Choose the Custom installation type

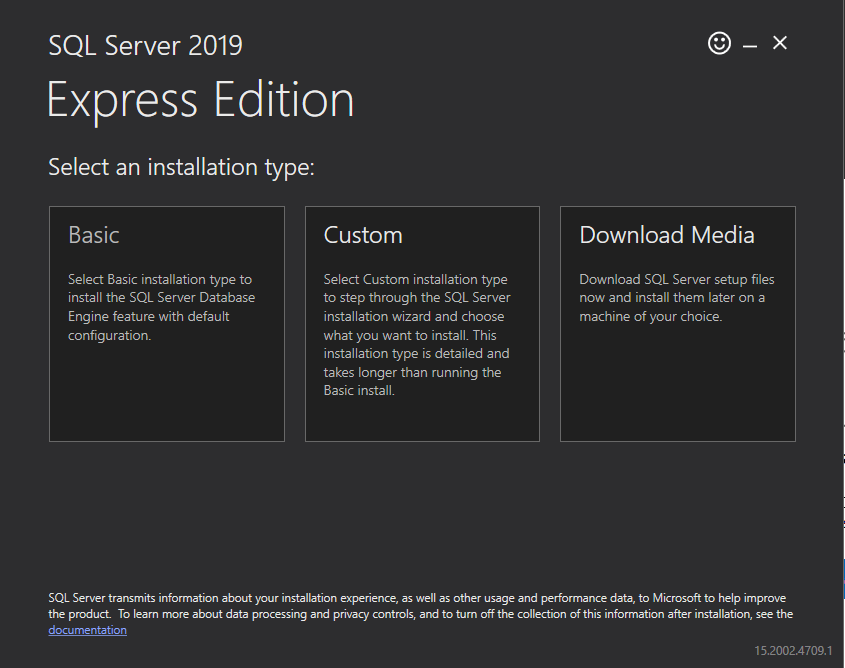coord(422,323)
